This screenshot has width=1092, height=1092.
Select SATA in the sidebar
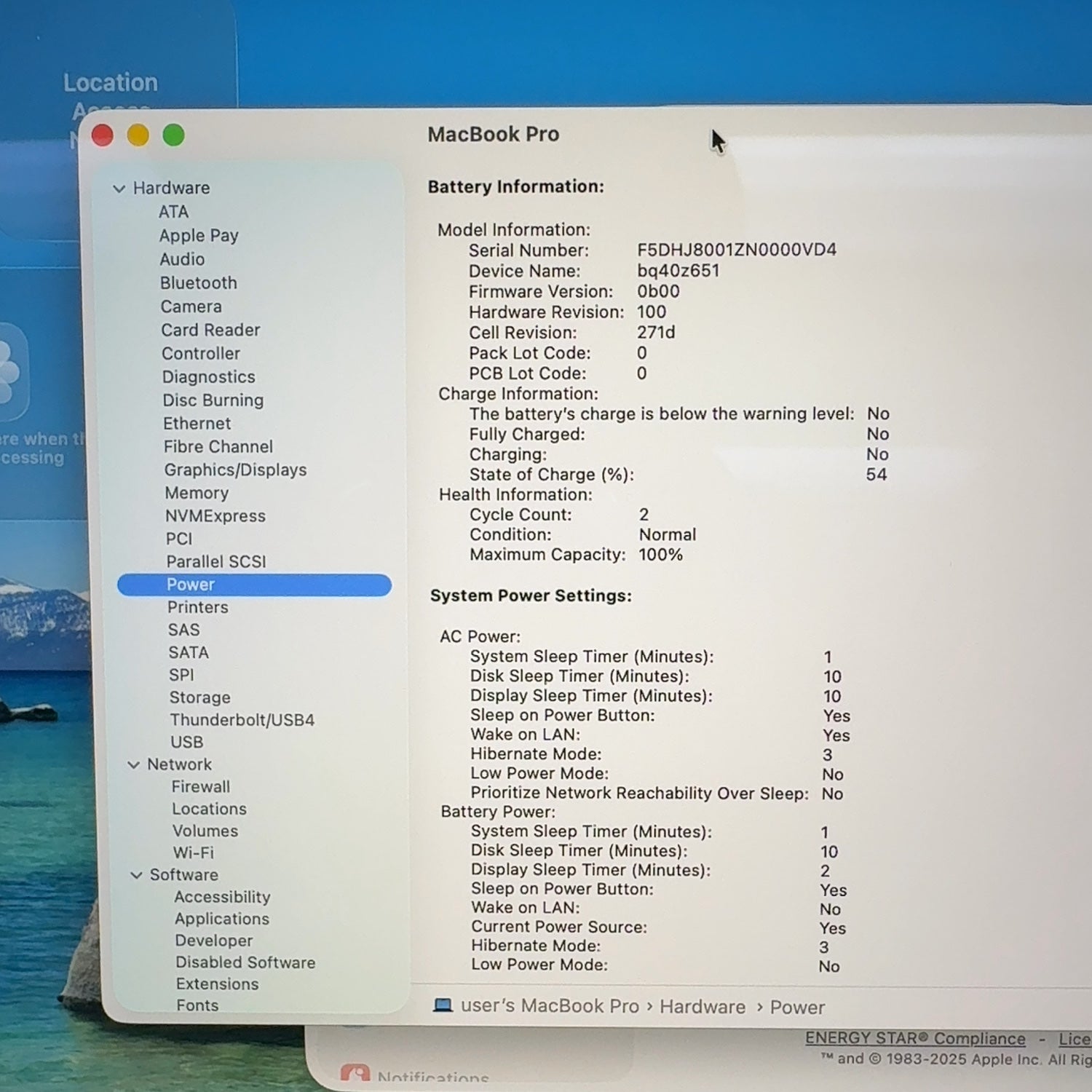(189, 652)
